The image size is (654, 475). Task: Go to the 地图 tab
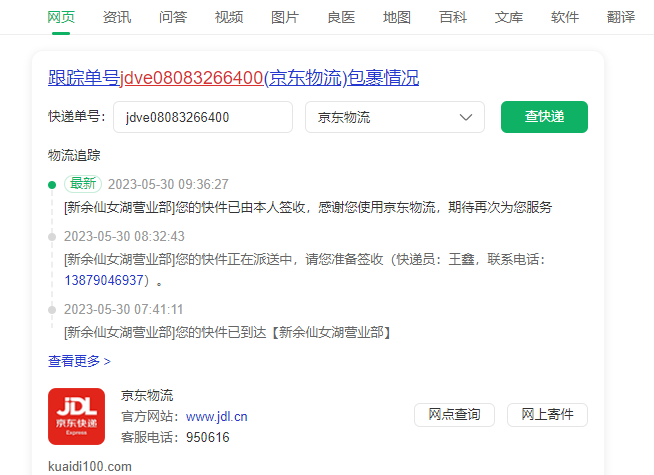pos(397,17)
